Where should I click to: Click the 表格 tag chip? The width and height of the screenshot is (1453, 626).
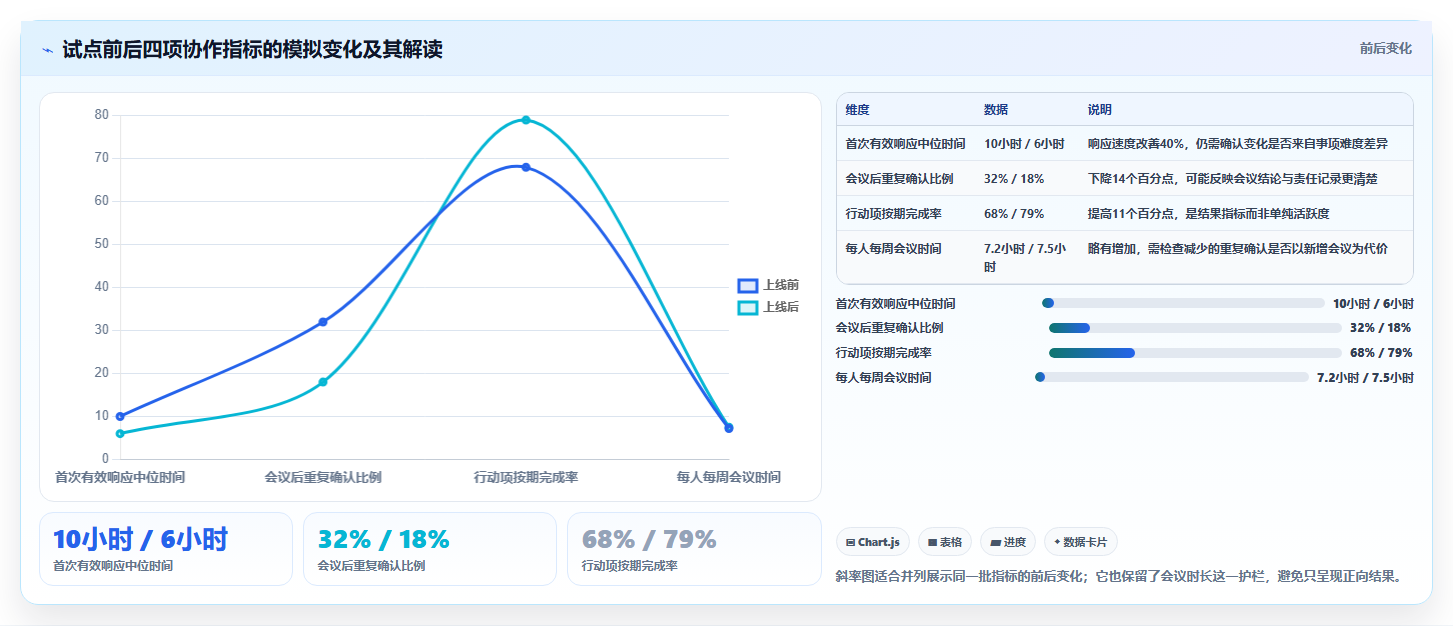click(944, 542)
